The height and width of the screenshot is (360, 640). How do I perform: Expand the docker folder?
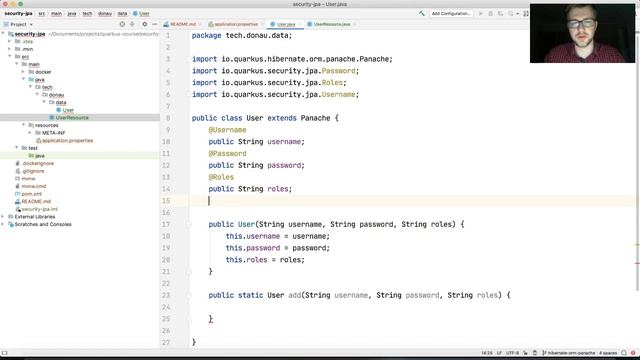coord(23,72)
